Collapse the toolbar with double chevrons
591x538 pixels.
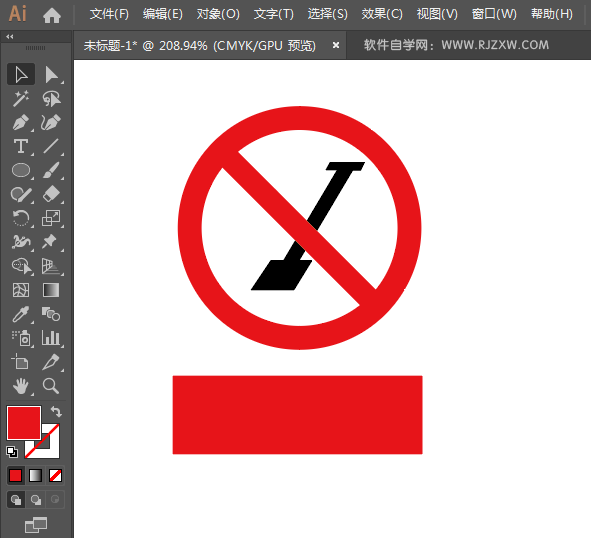tap(10, 37)
